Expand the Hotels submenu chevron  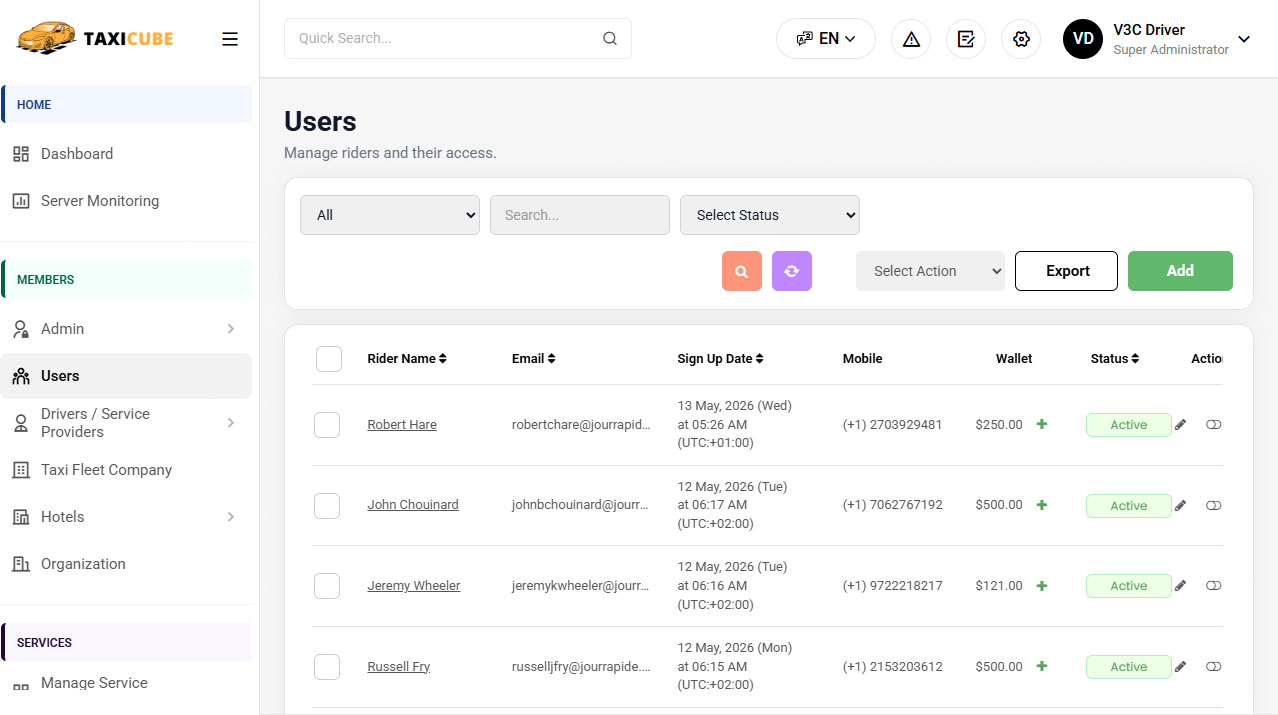click(x=231, y=517)
